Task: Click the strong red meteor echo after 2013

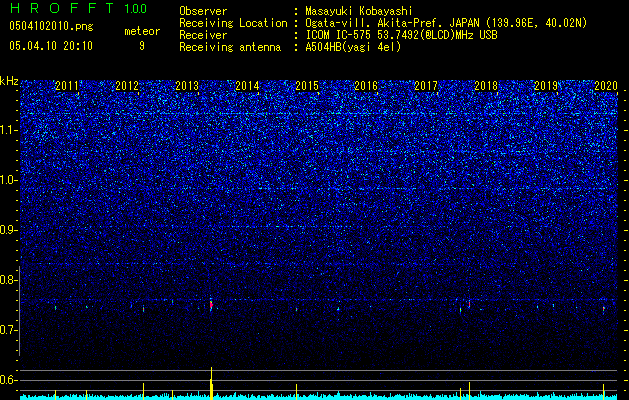Action: coord(211,305)
